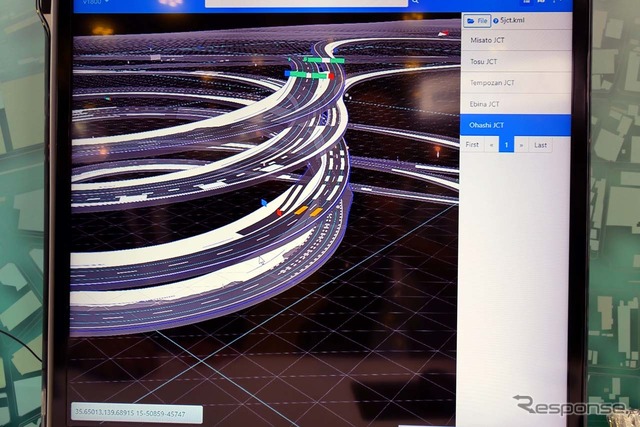The image size is (640, 427).
Task: Select Tosu JCT in the list
Action: pyautogui.click(x=516, y=62)
